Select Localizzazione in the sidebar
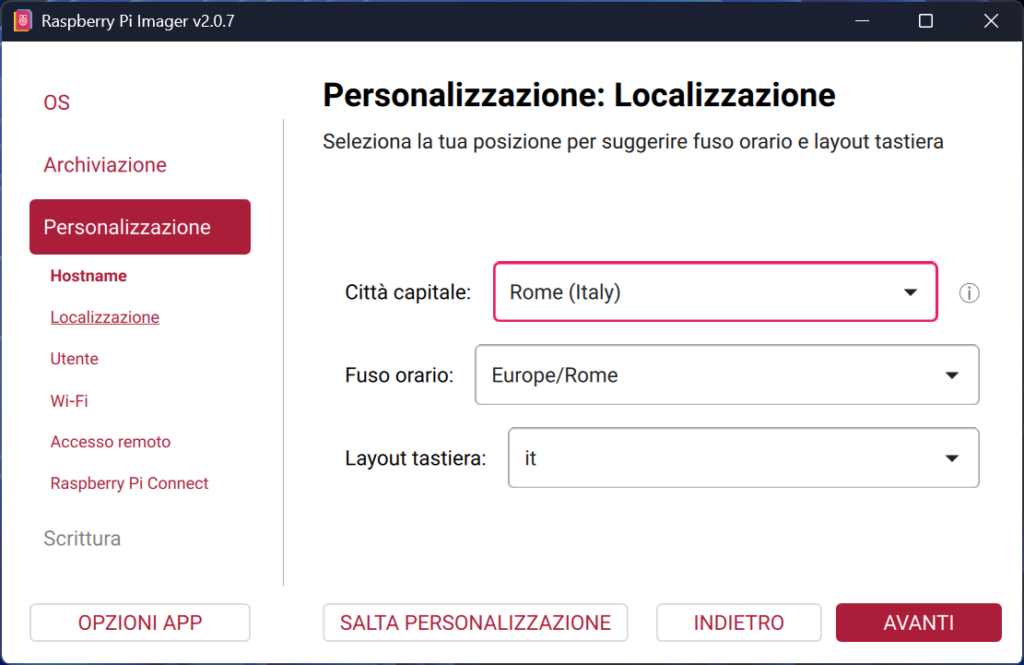Viewport: 1024px width, 665px height. click(x=104, y=317)
